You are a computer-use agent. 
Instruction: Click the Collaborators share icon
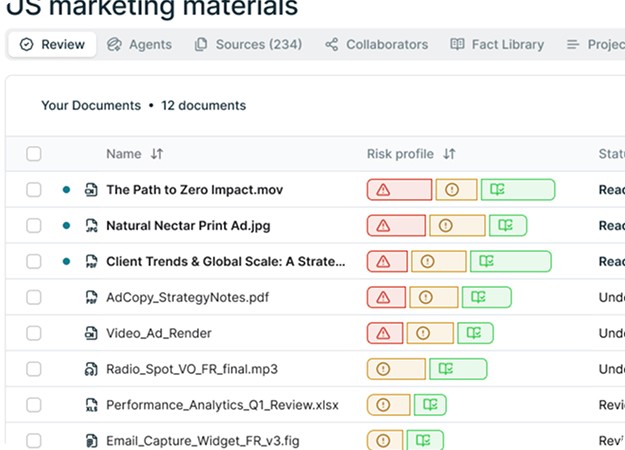tap(332, 44)
